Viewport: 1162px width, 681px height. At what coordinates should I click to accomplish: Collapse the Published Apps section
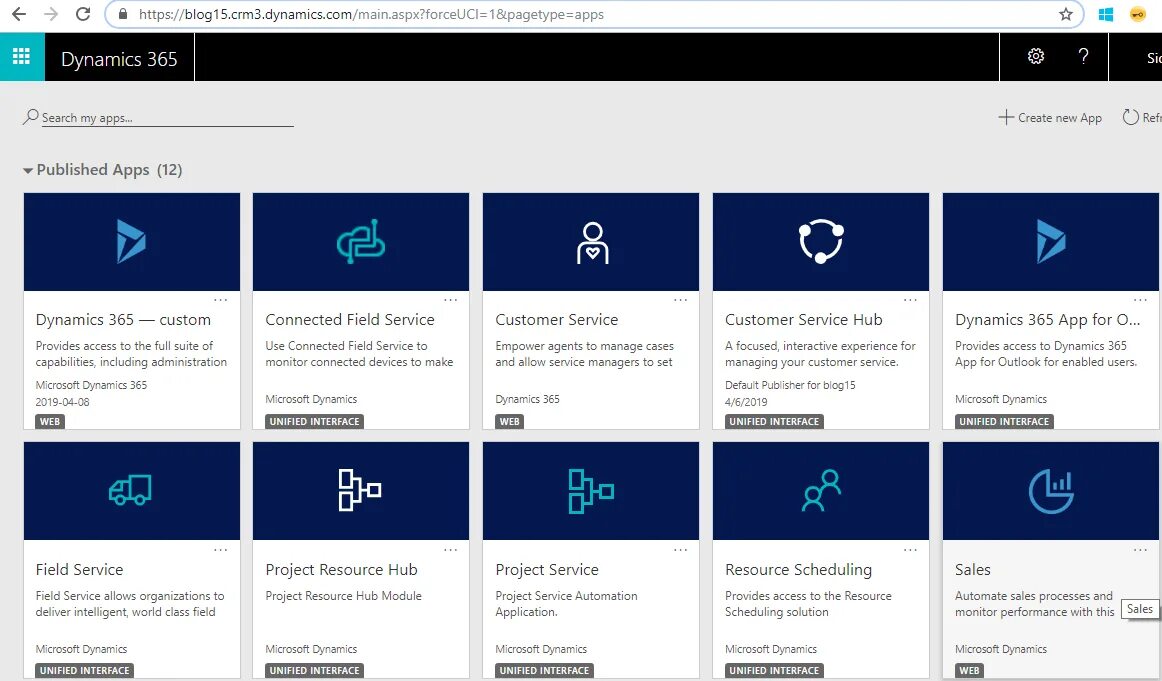pos(28,171)
